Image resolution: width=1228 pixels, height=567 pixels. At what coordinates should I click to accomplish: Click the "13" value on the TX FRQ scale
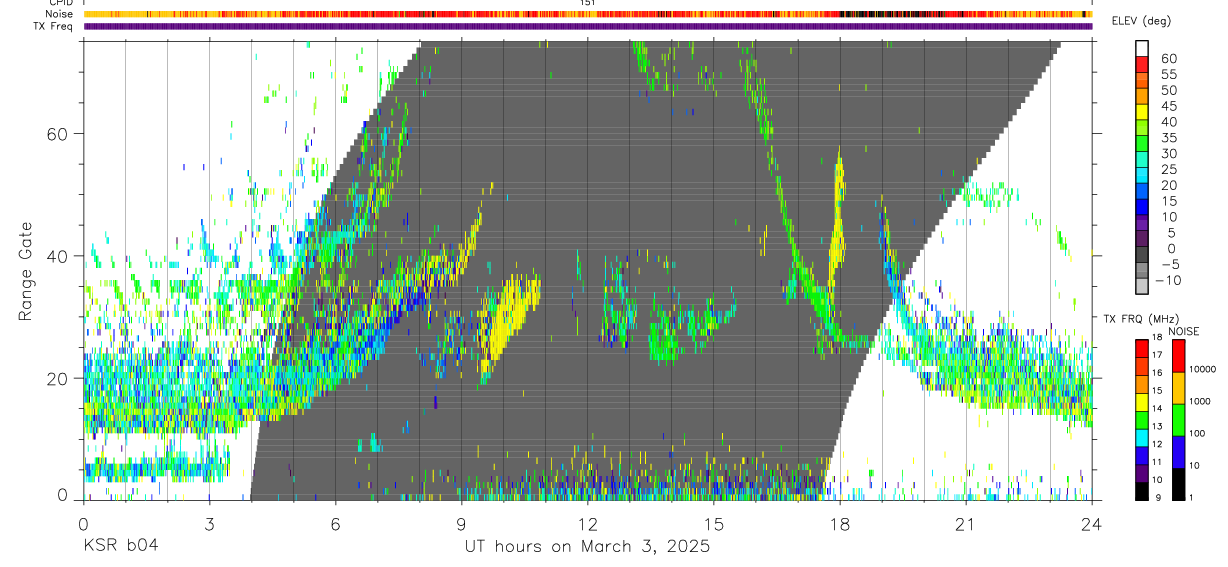[x=1156, y=426]
